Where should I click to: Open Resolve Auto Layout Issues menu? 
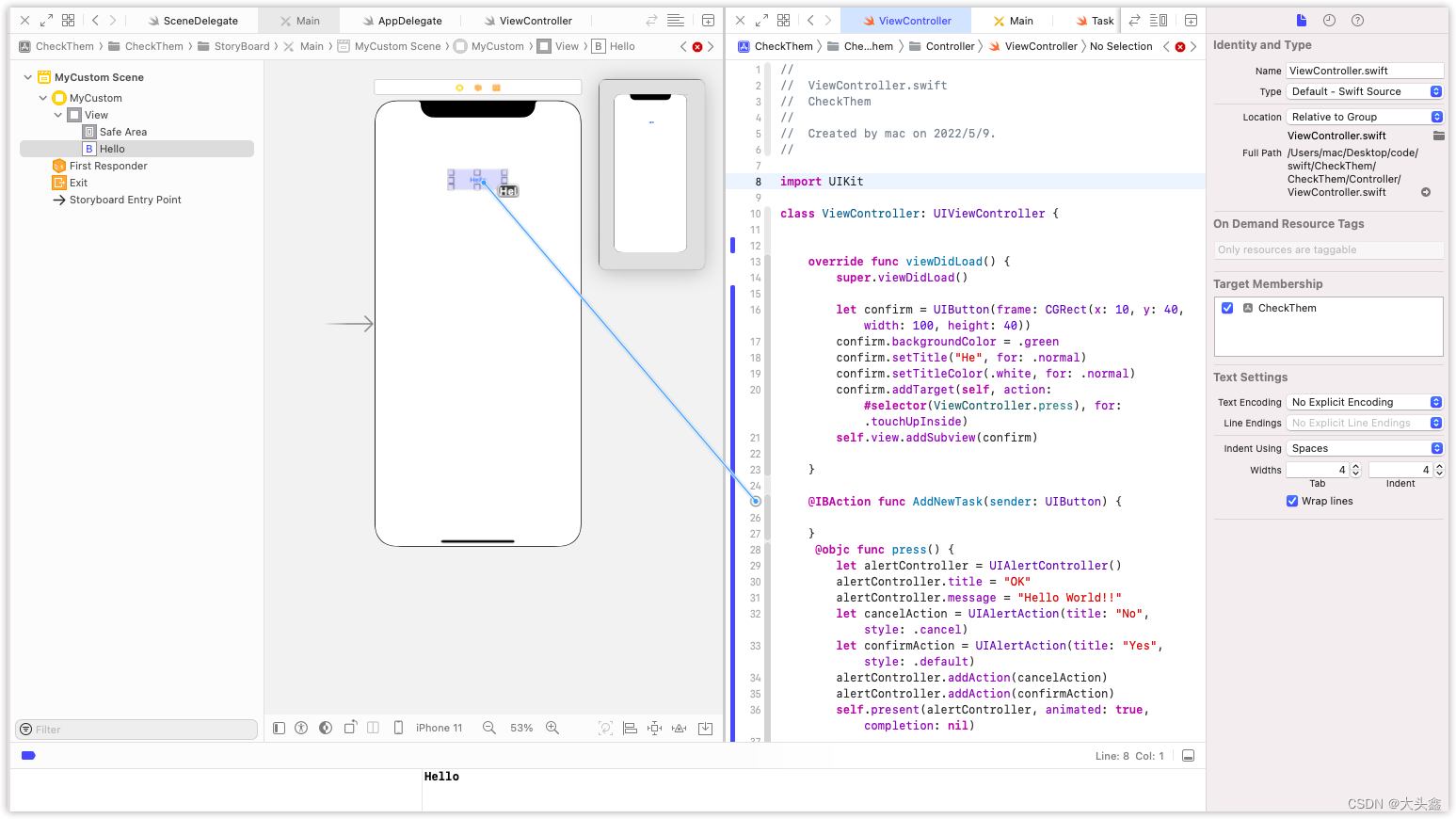[x=680, y=728]
